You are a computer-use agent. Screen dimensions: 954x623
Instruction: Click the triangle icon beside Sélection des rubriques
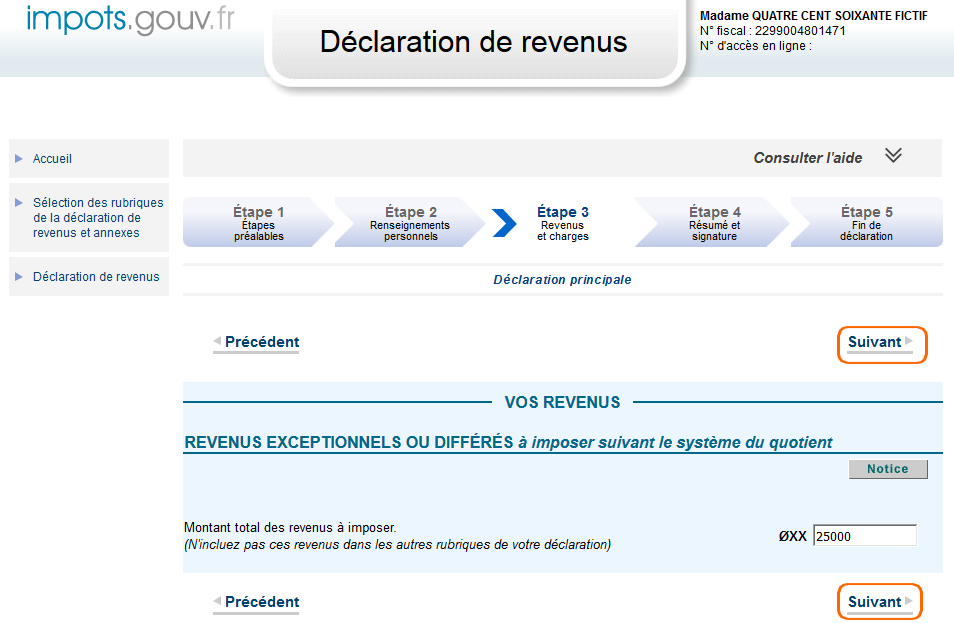tap(19, 203)
